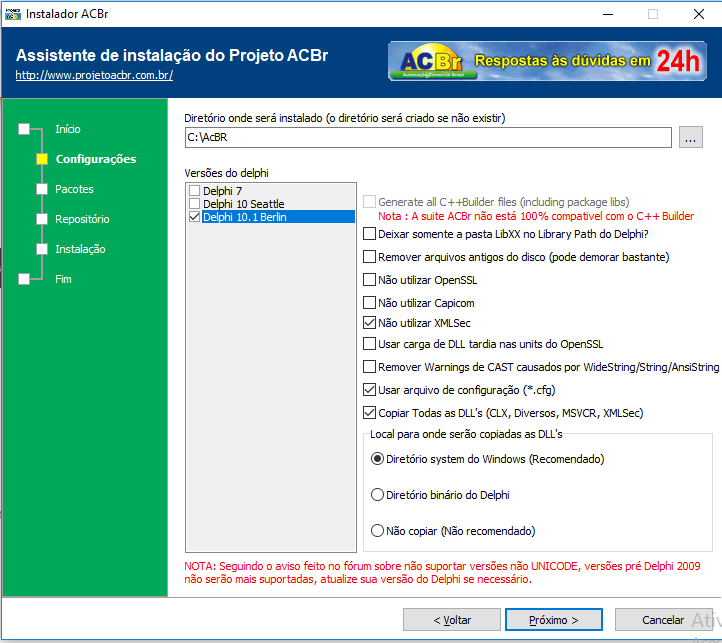
Task: Click the 'Instalação' wizard step
Action: [x=80, y=249]
